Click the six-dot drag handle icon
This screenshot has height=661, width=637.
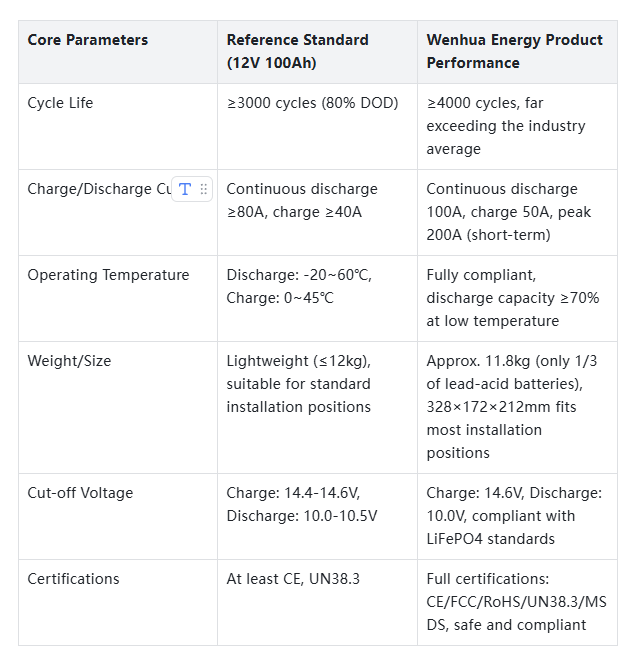(x=204, y=189)
